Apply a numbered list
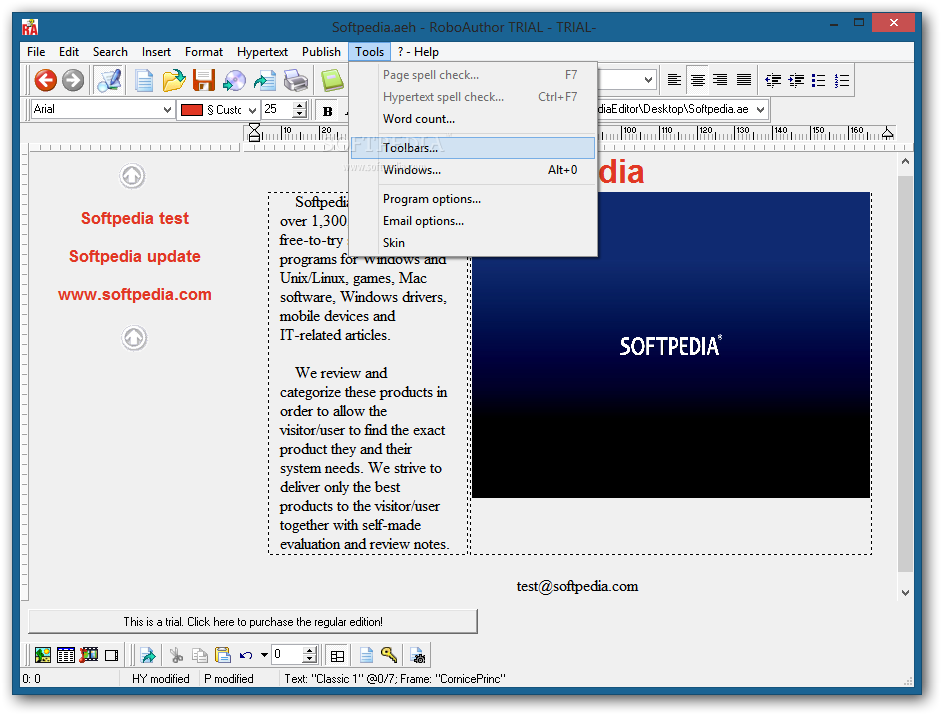This screenshot has height=715, width=942. [x=842, y=80]
